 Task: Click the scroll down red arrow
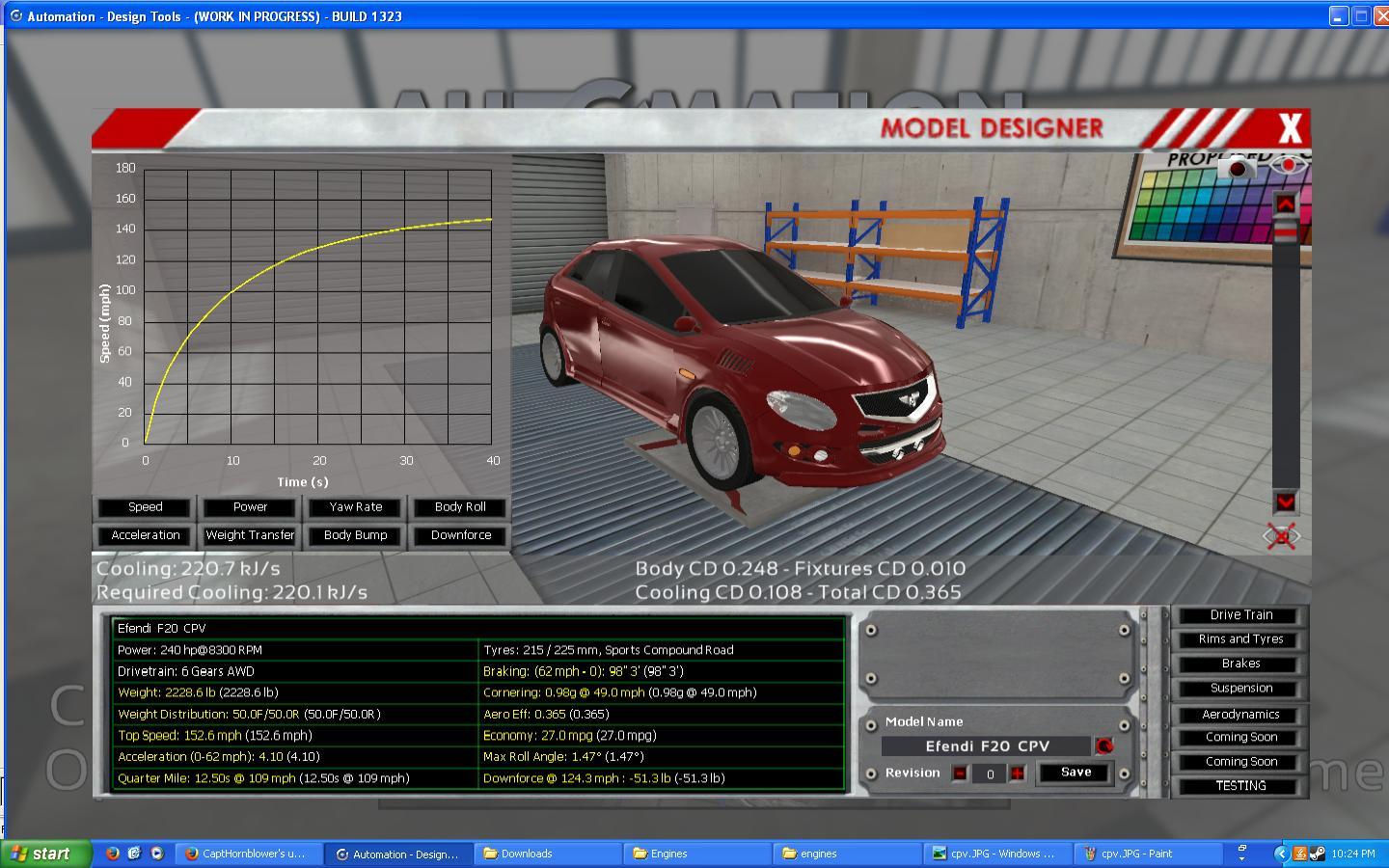[x=1286, y=502]
